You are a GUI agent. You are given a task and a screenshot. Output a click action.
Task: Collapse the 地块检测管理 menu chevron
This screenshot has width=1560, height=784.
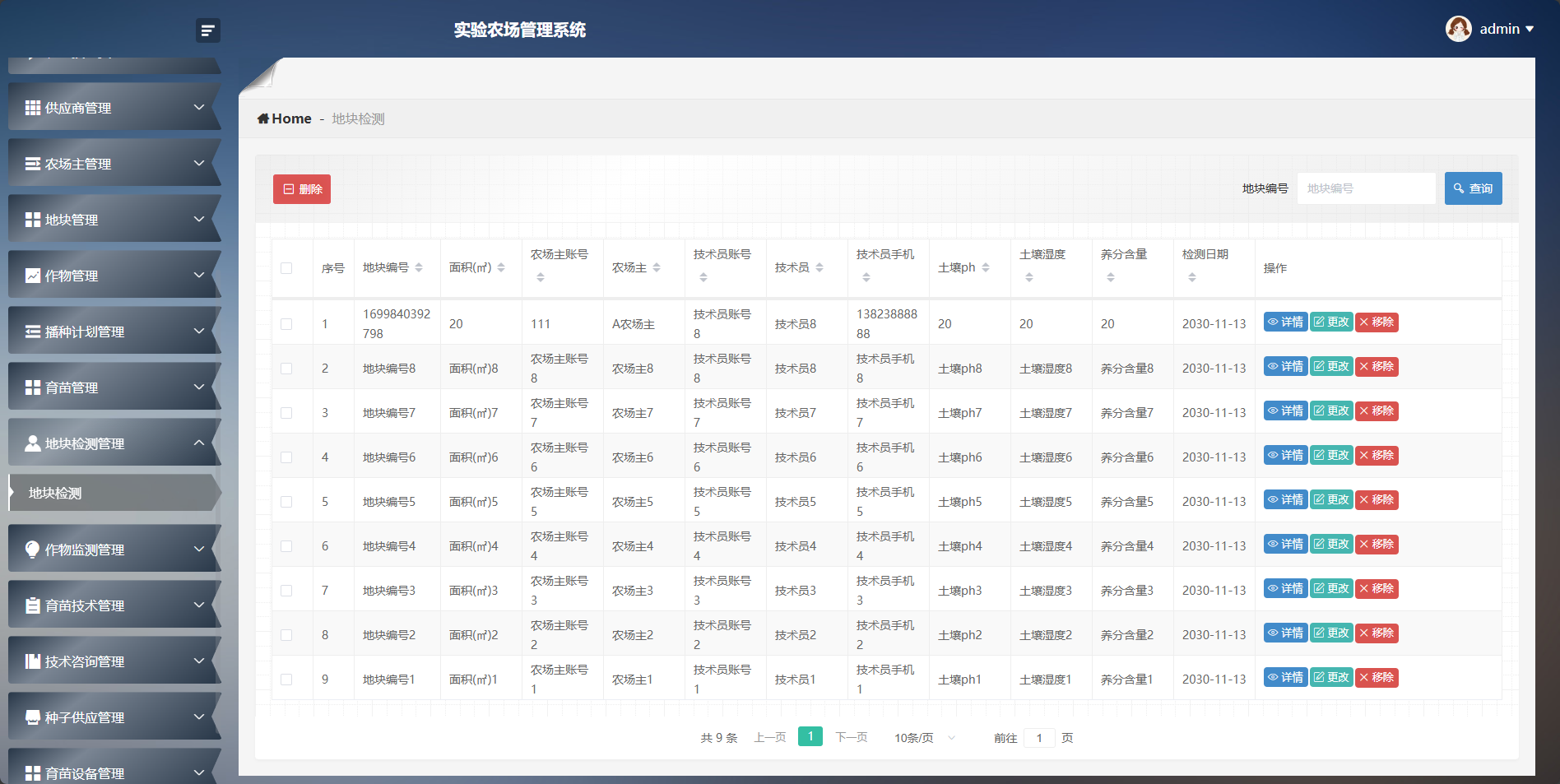(199, 443)
